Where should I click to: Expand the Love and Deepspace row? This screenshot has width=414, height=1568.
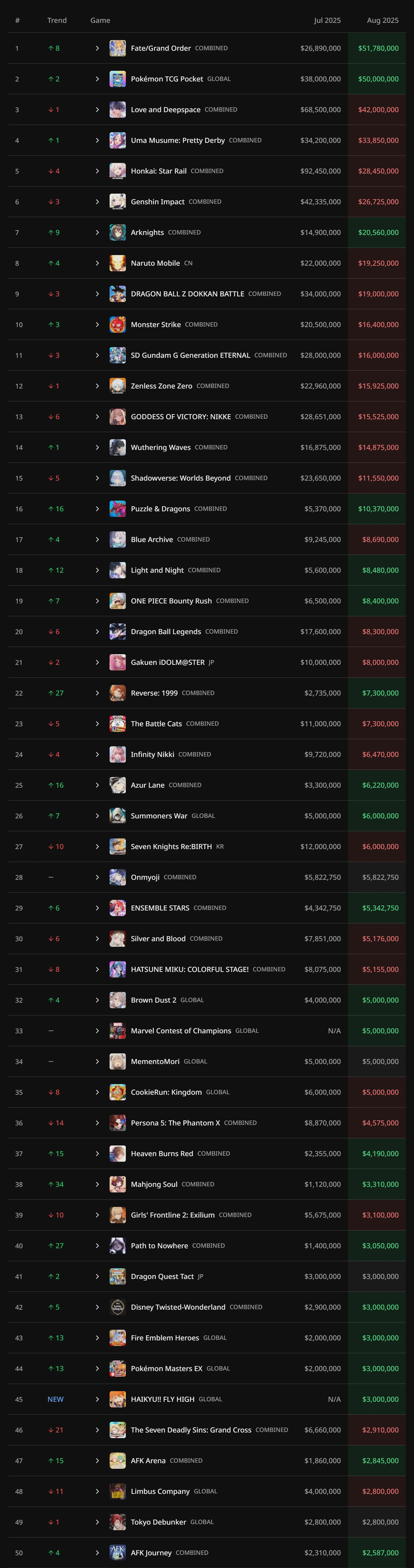(97, 110)
